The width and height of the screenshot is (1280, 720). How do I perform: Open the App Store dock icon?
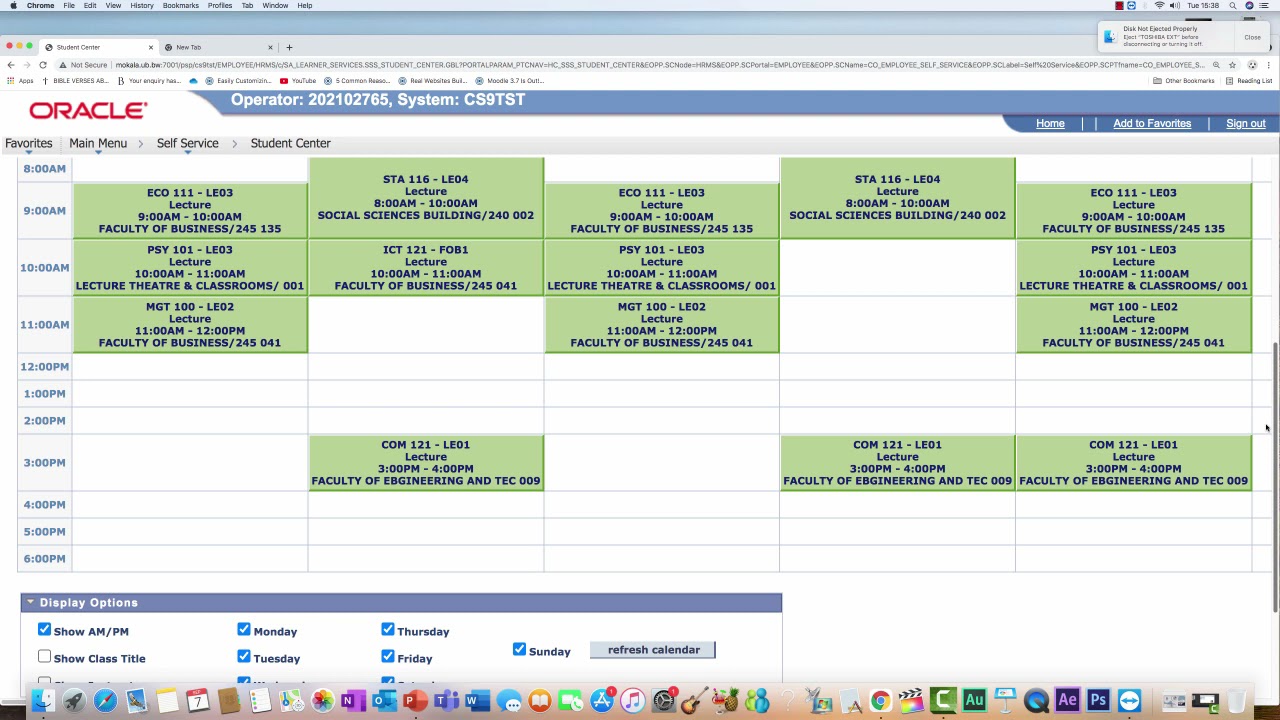[601, 701]
